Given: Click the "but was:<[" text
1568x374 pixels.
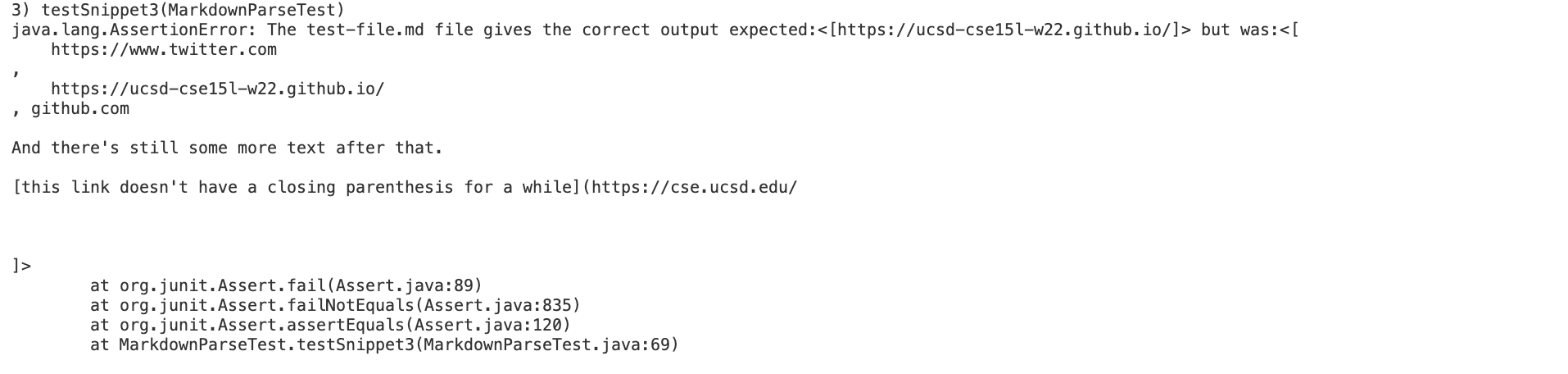Looking at the screenshot, I should (1249, 30).
